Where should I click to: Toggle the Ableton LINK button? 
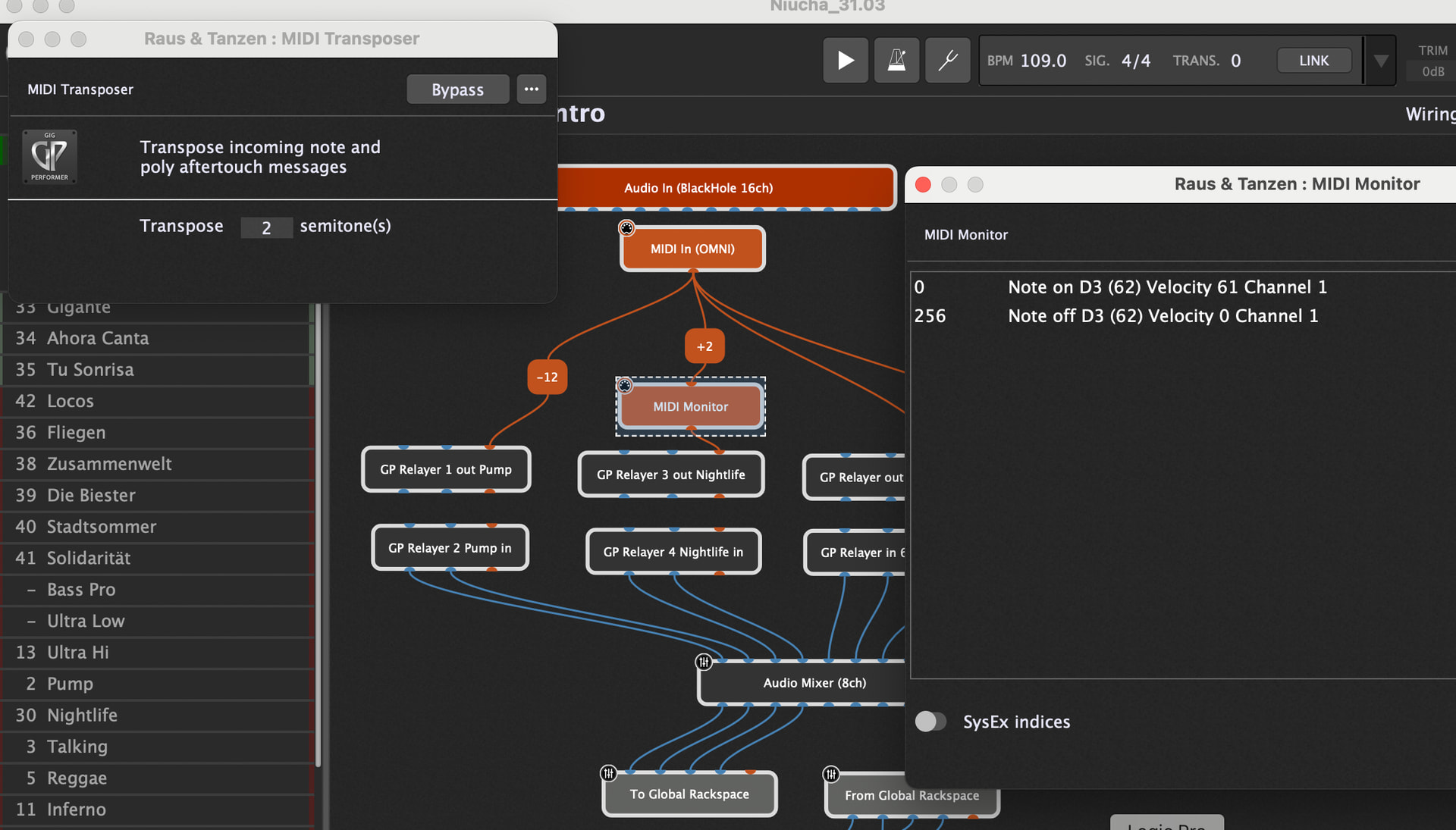[1313, 61]
